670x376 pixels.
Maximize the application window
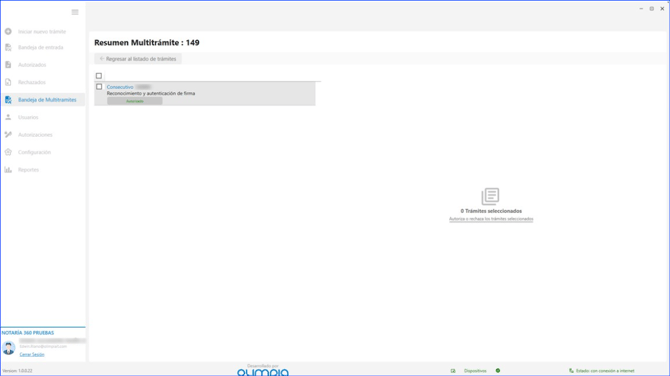tap(652, 9)
